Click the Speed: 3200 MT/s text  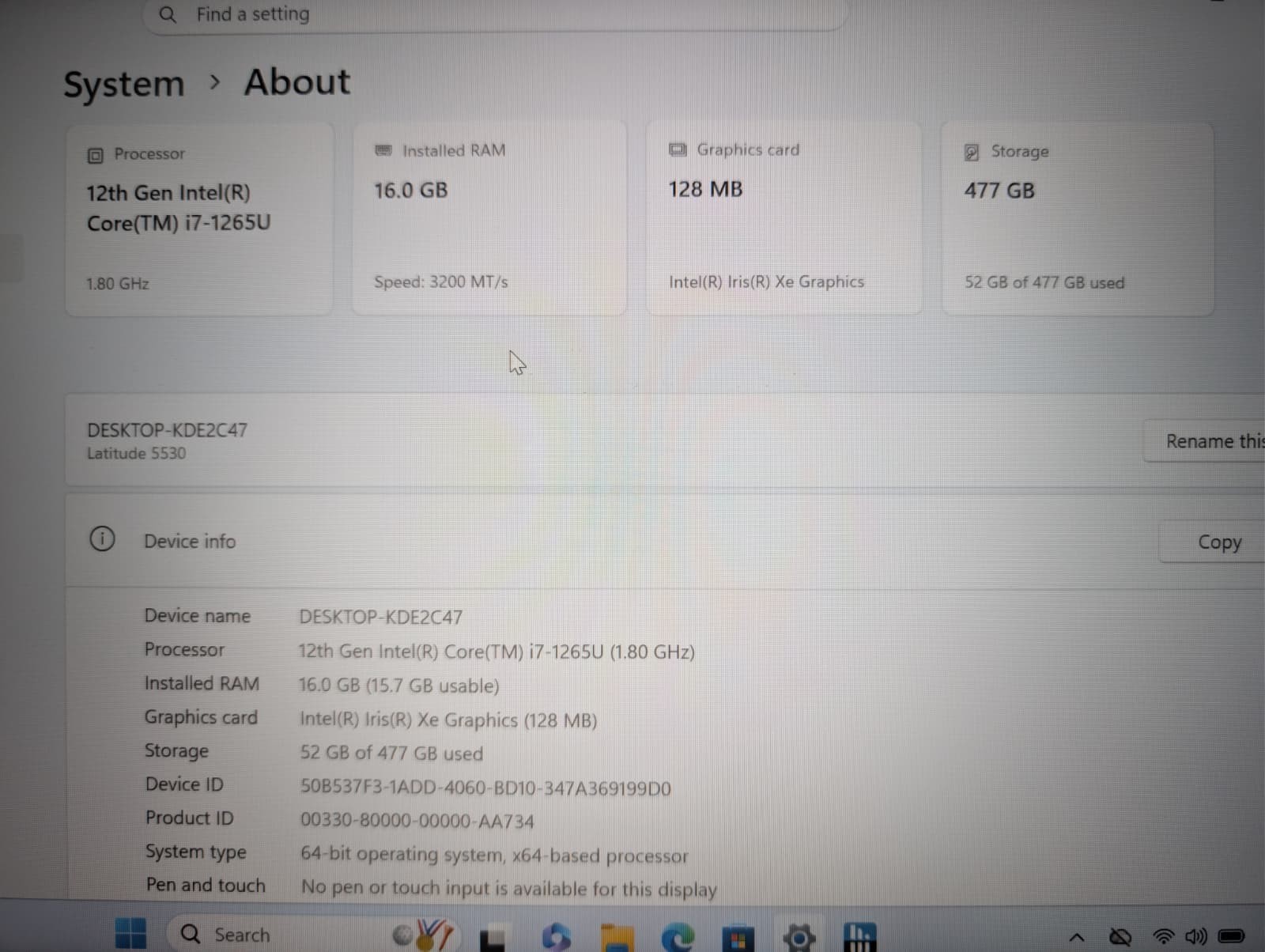click(x=440, y=282)
